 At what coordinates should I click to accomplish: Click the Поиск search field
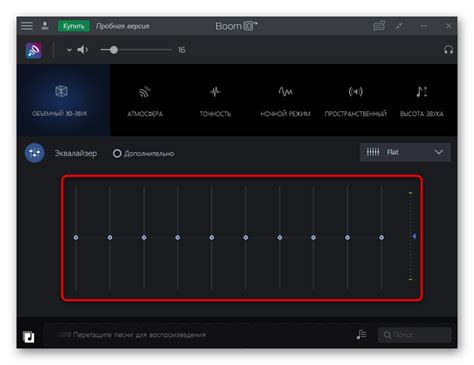(415, 335)
